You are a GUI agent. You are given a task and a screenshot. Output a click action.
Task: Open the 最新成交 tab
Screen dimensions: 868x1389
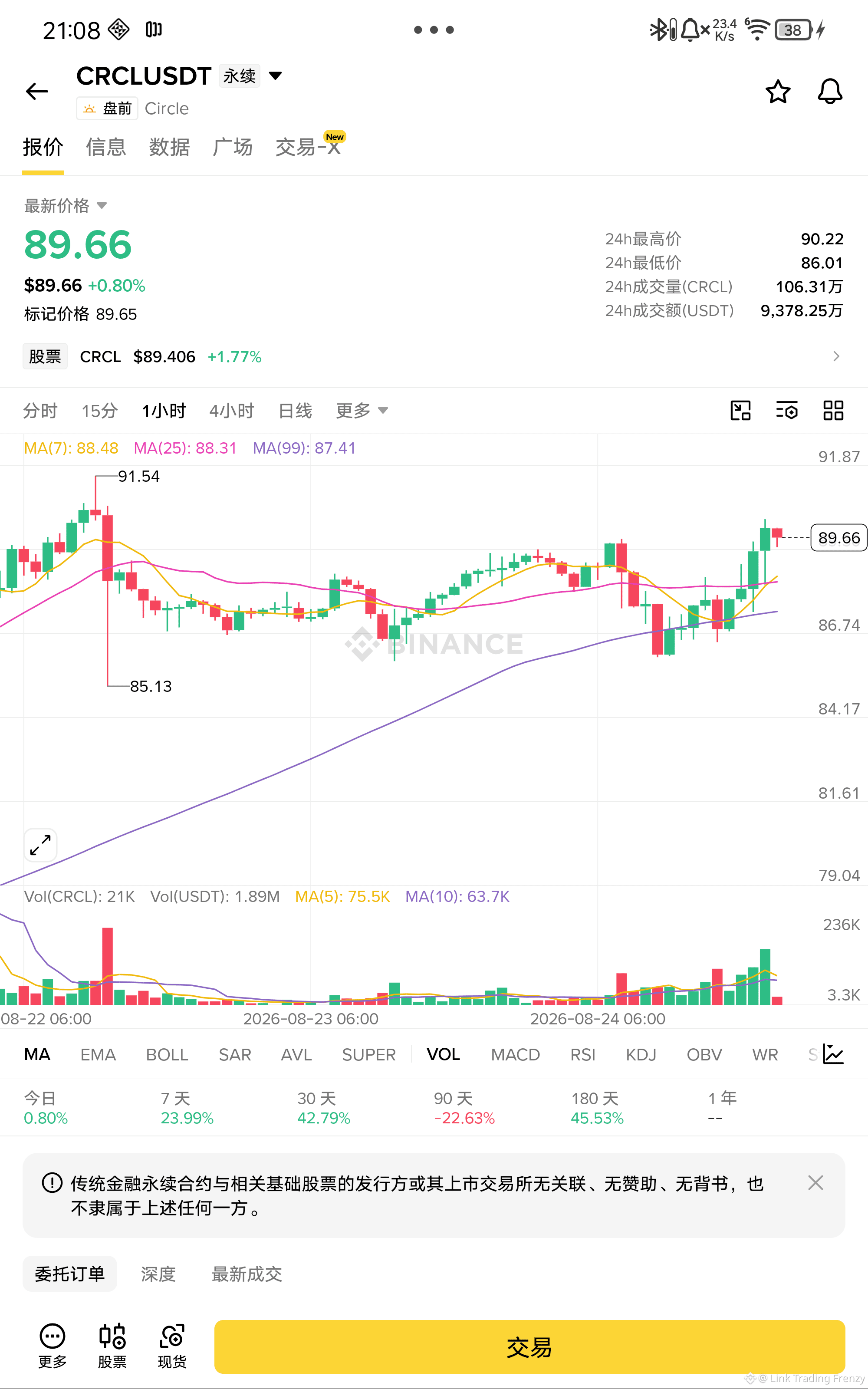(247, 1274)
